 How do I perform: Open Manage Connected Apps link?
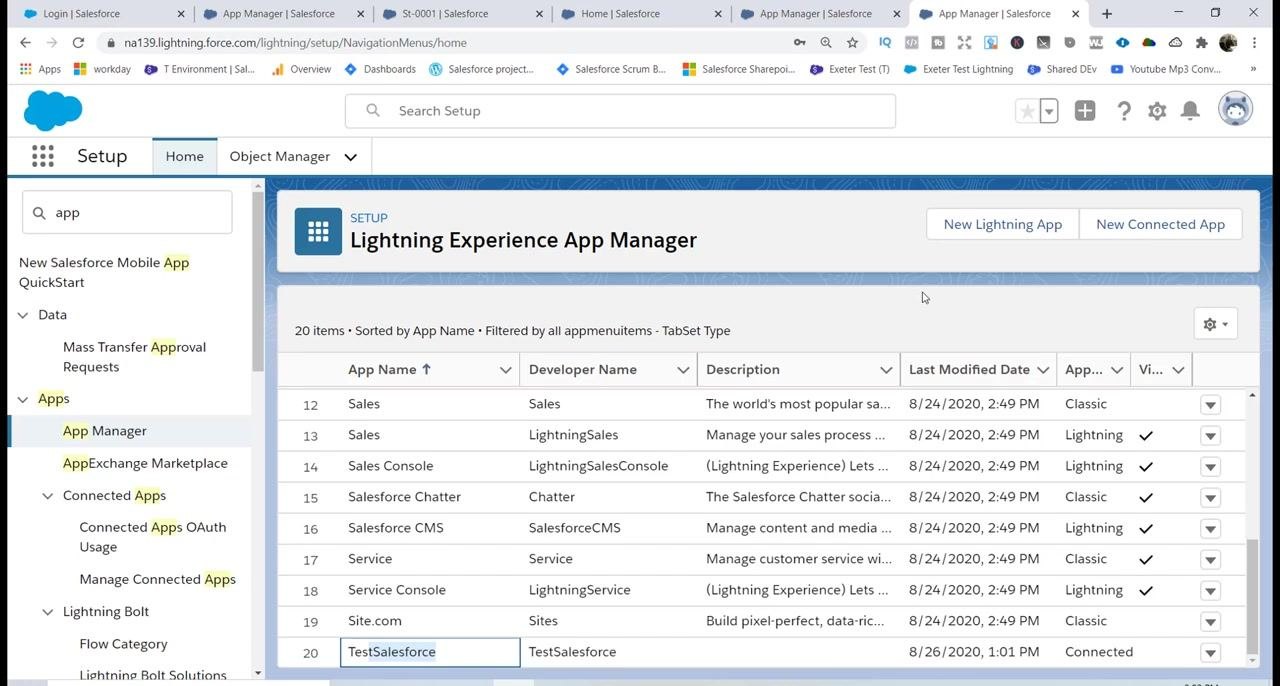coord(157,579)
